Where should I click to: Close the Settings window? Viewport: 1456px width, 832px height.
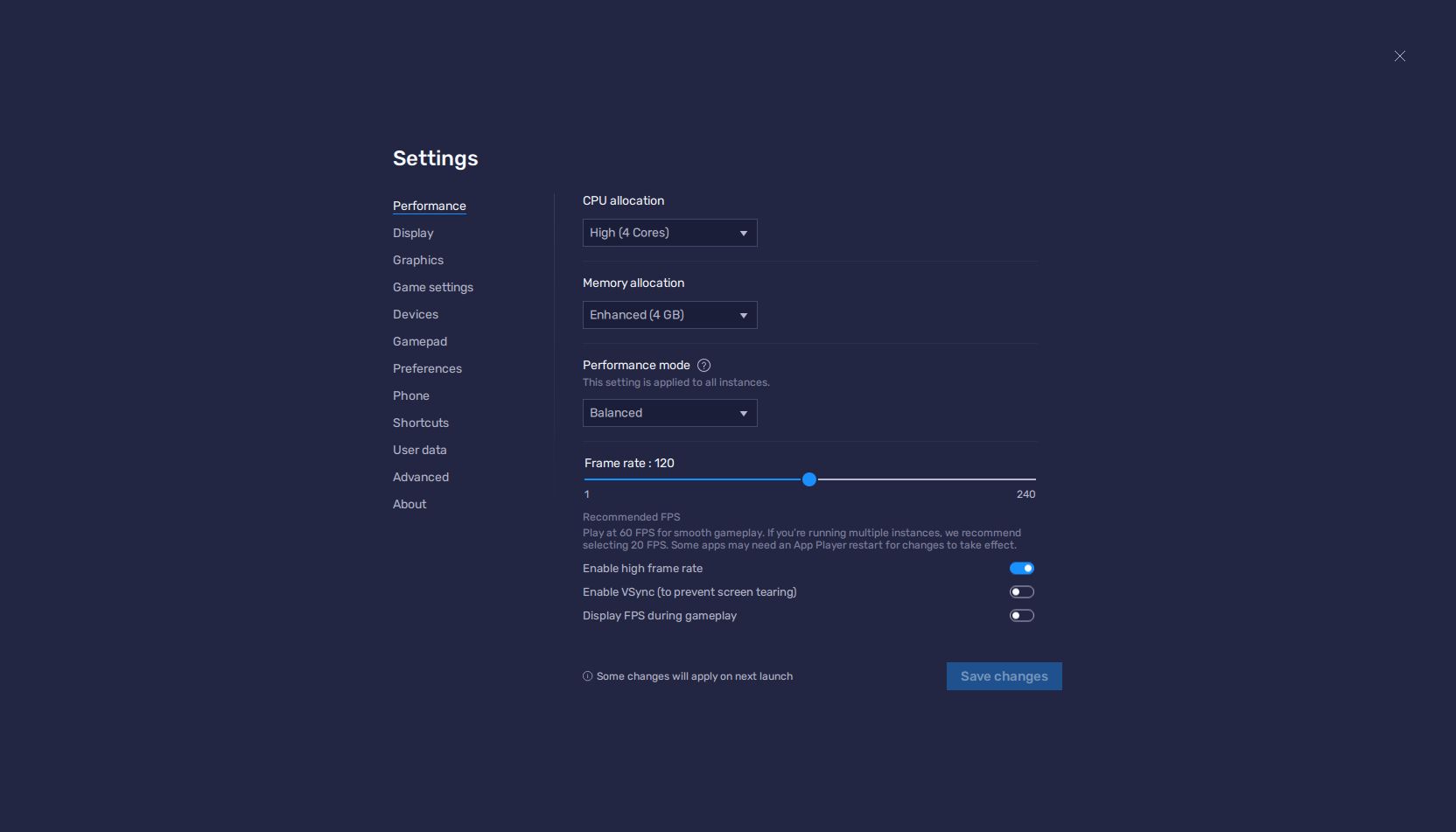tap(1399, 56)
